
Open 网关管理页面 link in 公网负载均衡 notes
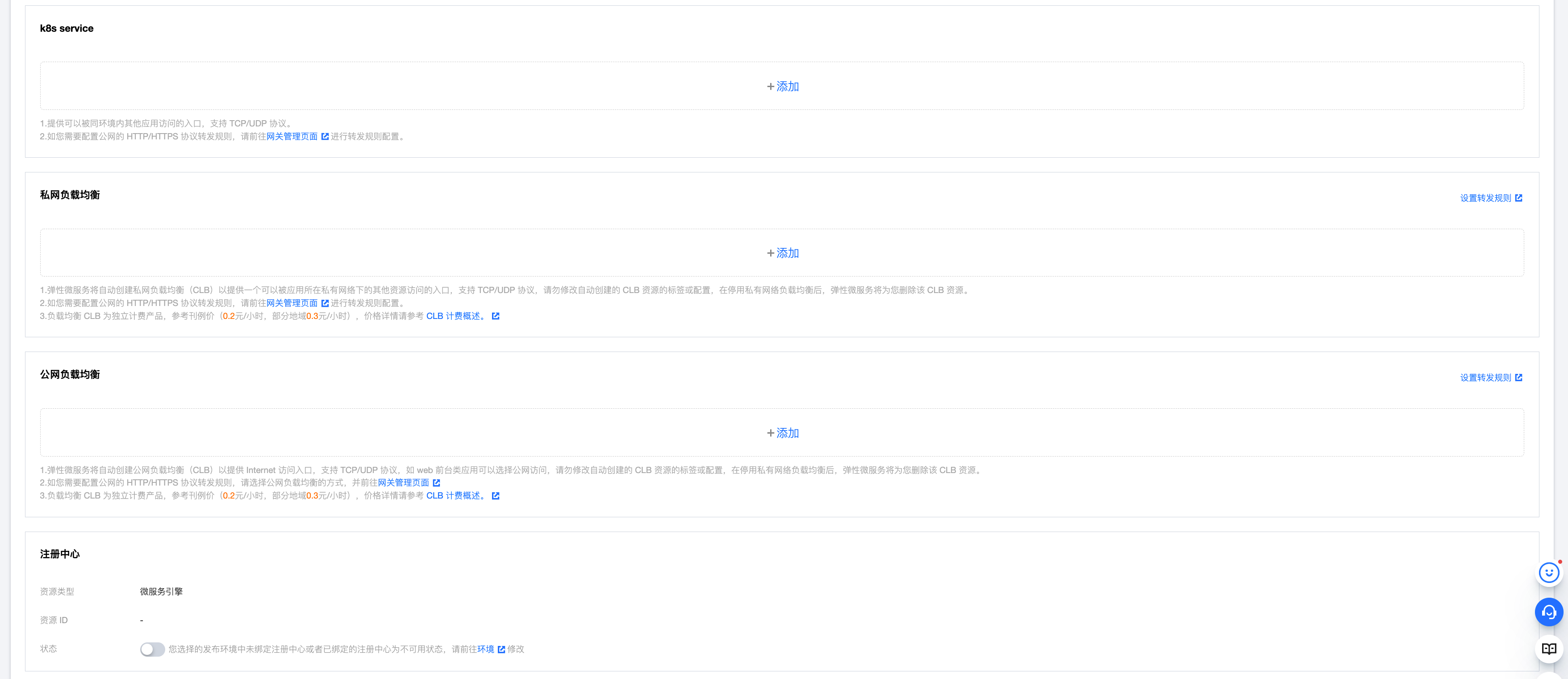point(403,482)
